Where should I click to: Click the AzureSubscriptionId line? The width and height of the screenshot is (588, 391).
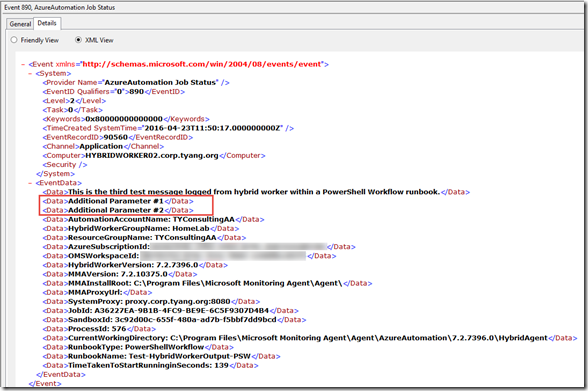(x=199, y=247)
